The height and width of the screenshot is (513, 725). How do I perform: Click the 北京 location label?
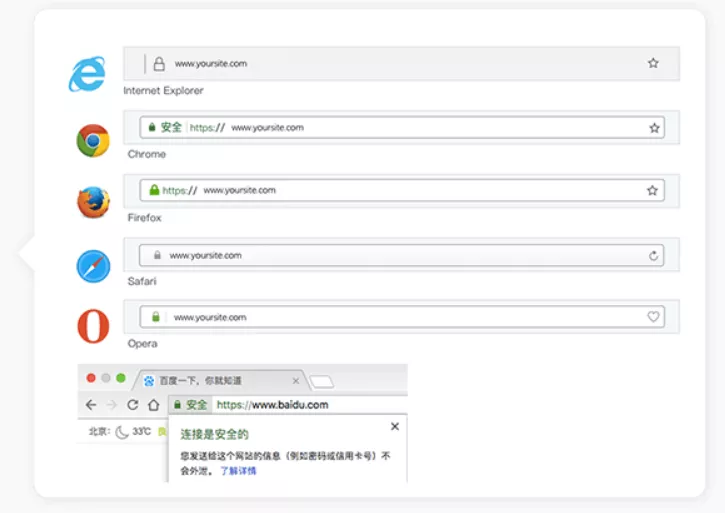pyautogui.click(x=99, y=432)
